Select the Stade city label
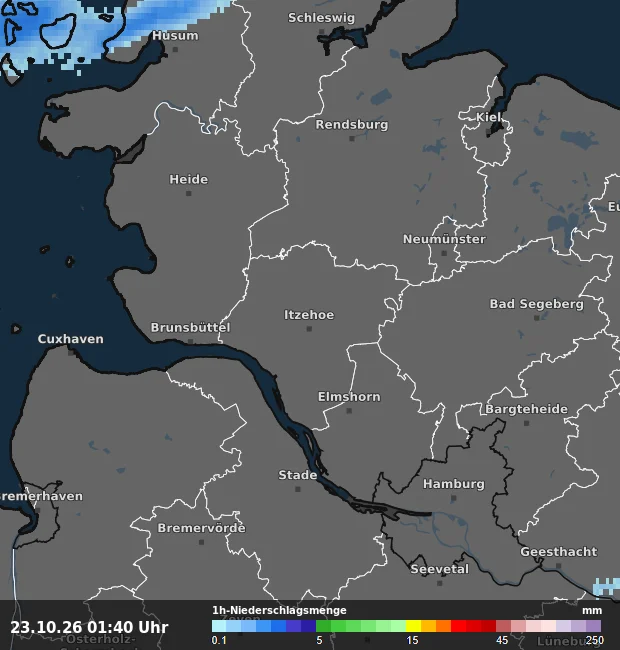 pos(298,475)
